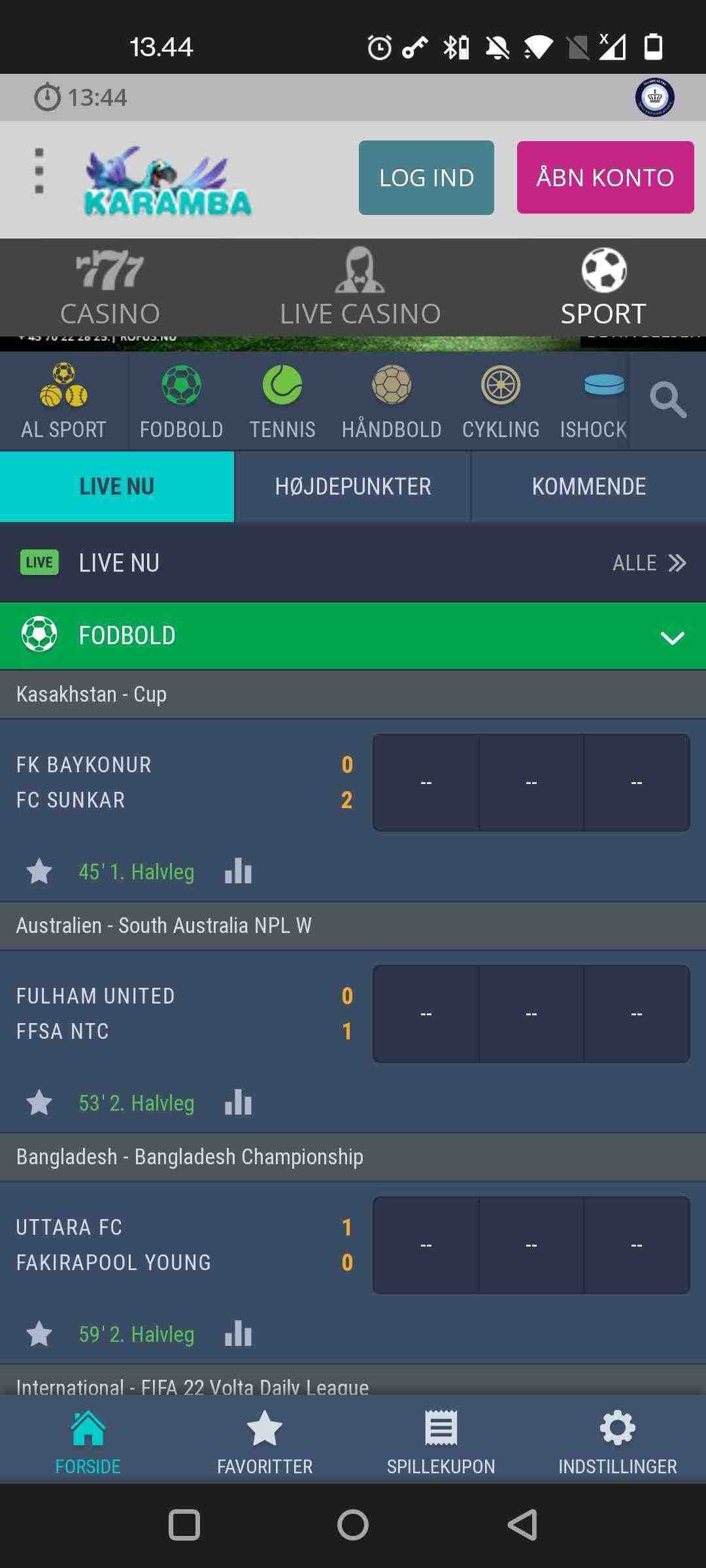Star the Uttara FC vs Fakirapool Young match
This screenshot has width=706, height=1568.
pyautogui.click(x=39, y=1333)
